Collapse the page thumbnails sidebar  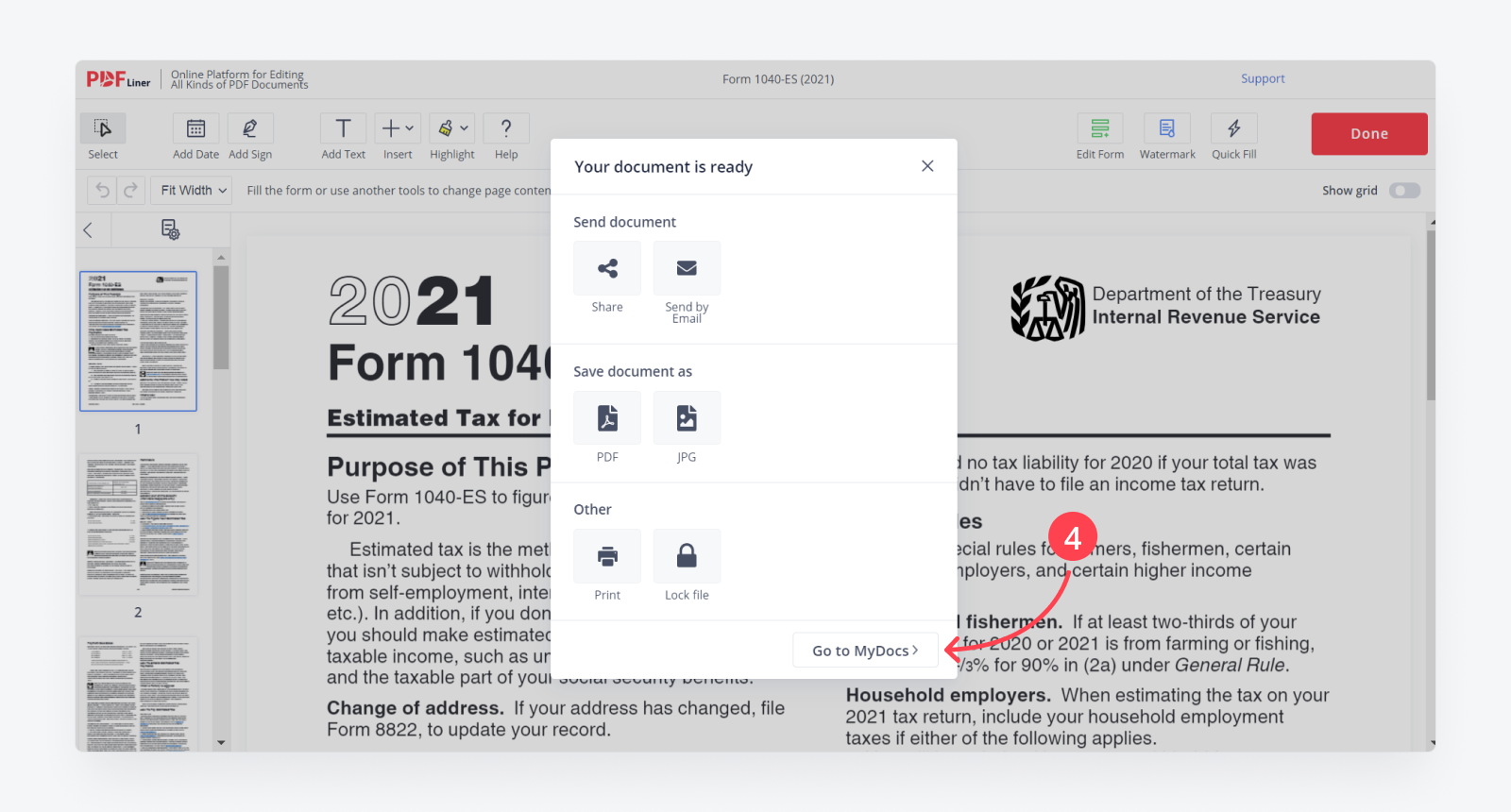coord(88,229)
